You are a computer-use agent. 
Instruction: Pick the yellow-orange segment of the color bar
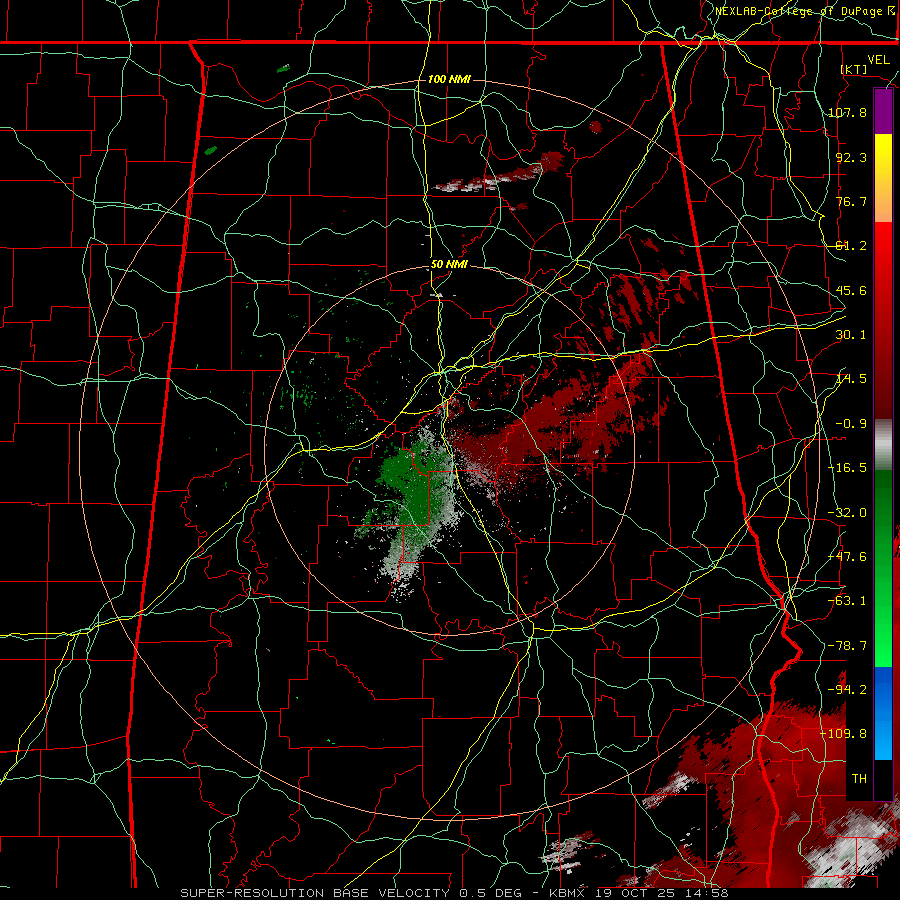(883, 178)
